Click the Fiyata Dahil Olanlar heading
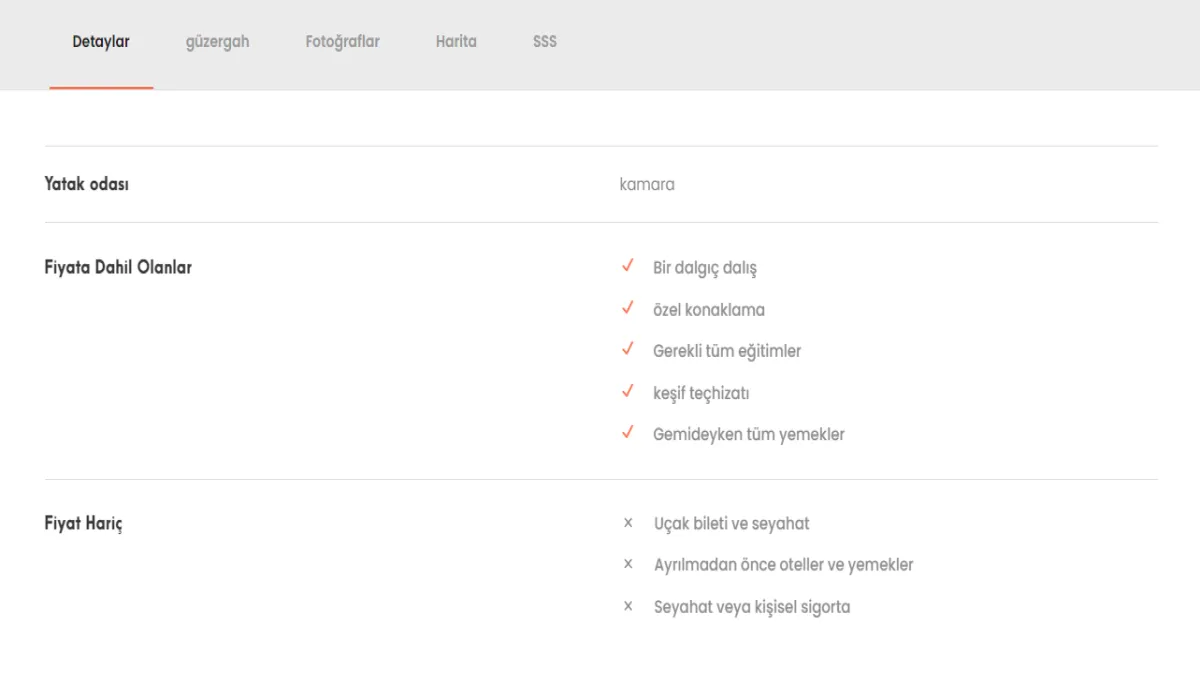Image resolution: width=1200 pixels, height=675 pixels. point(118,268)
